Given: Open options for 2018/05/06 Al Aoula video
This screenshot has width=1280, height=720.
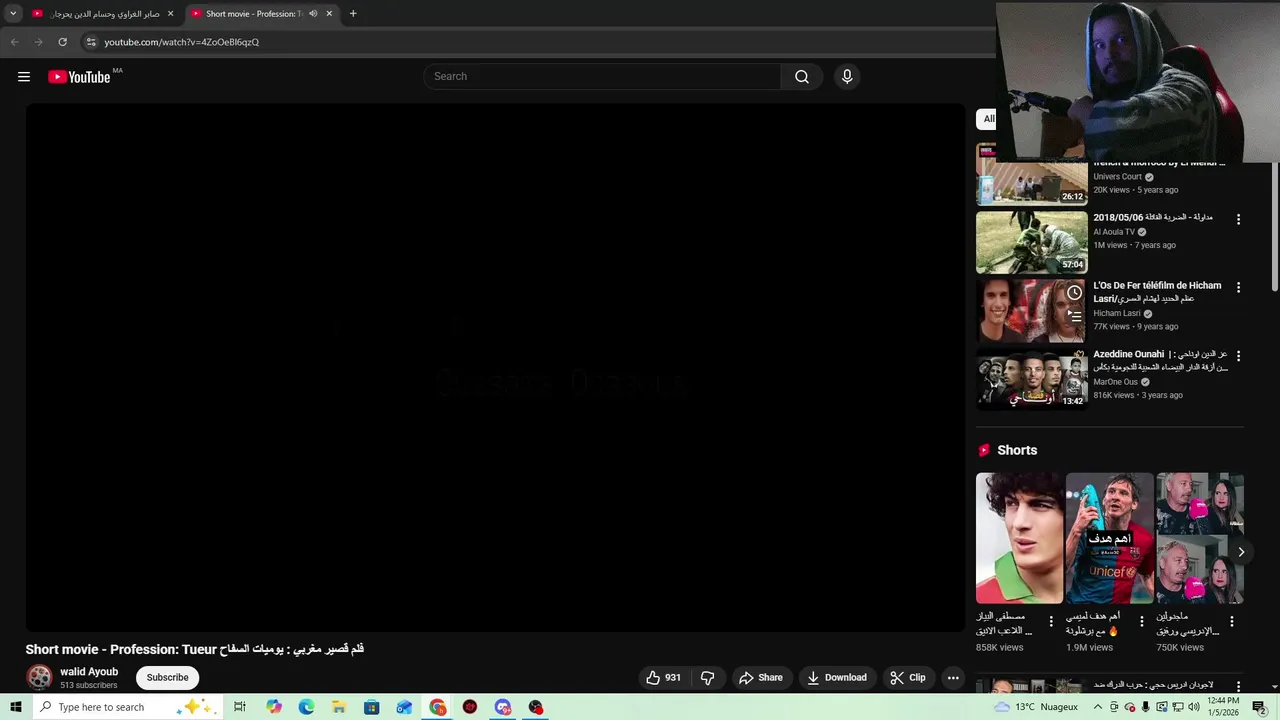Looking at the screenshot, I should click(x=1238, y=219).
